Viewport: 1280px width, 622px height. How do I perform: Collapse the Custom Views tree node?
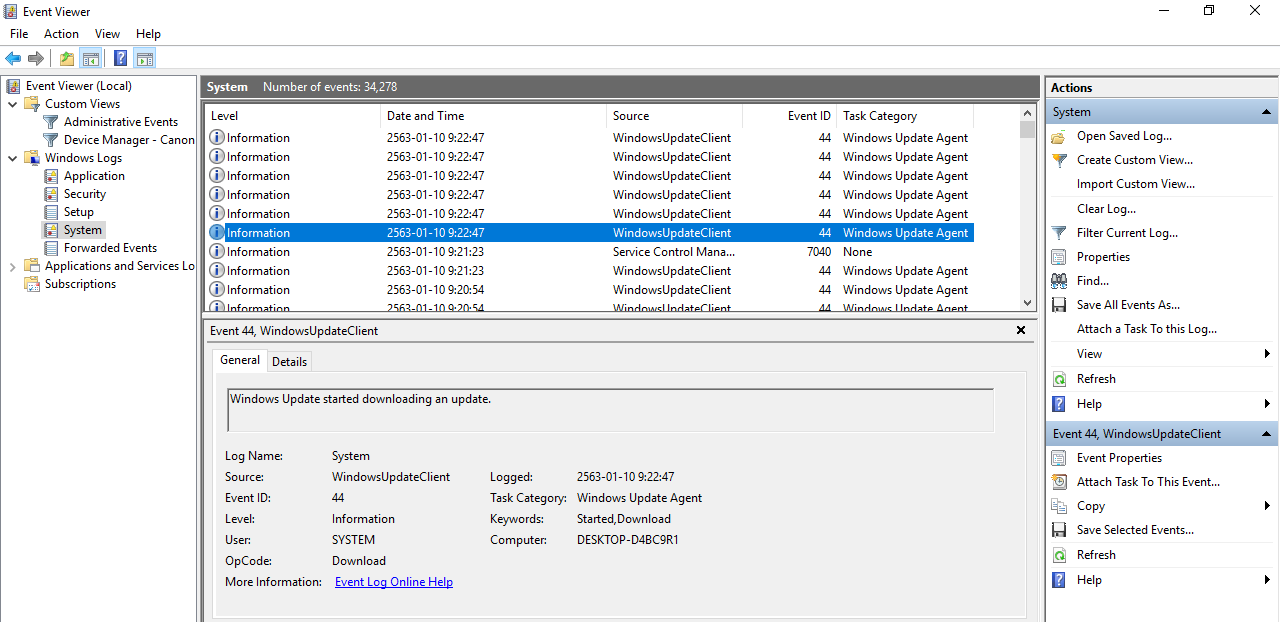pyautogui.click(x=13, y=104)
